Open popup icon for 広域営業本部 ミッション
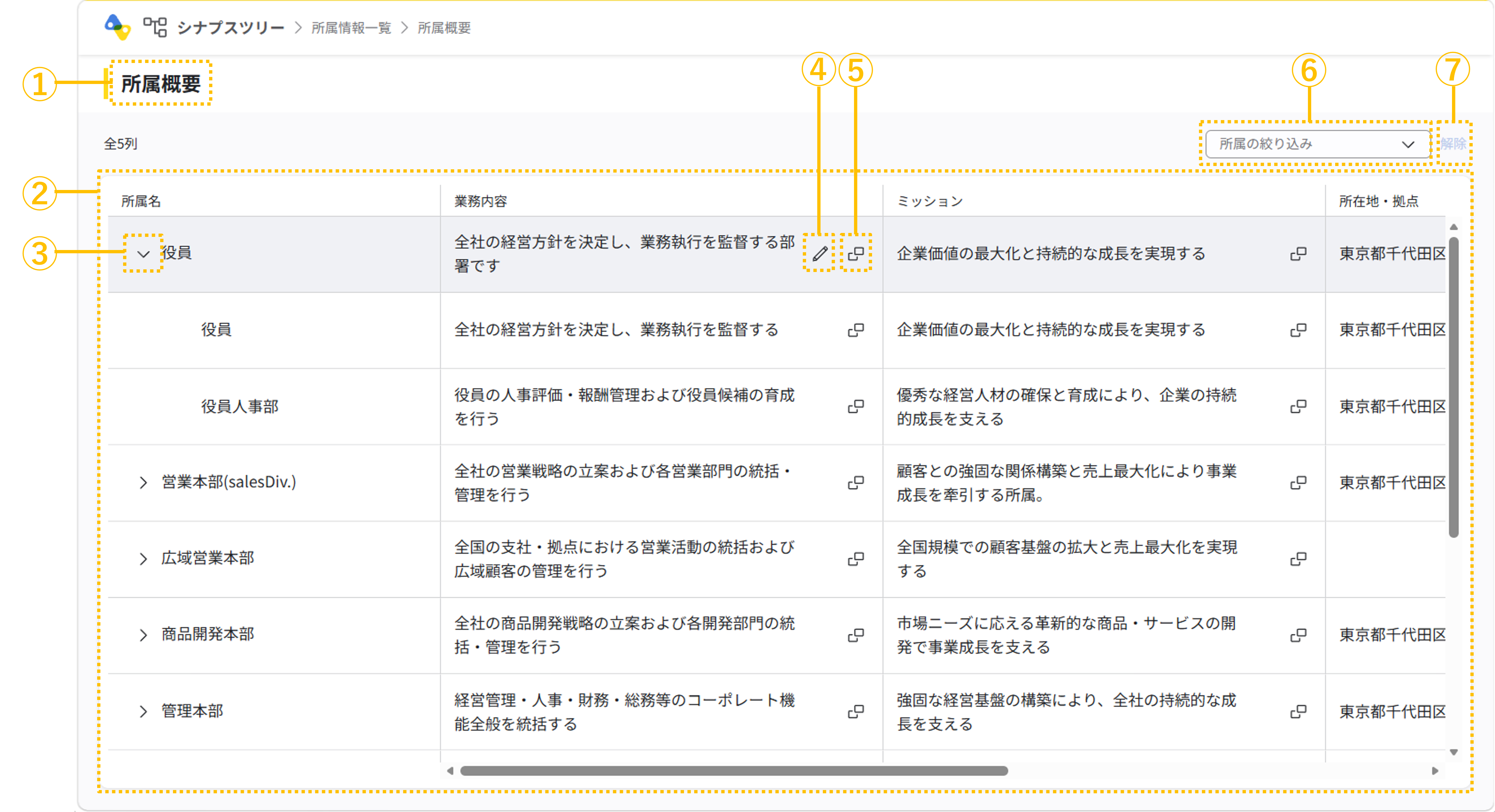Viewport: 1495px width, 812px height. (1298, 558)
